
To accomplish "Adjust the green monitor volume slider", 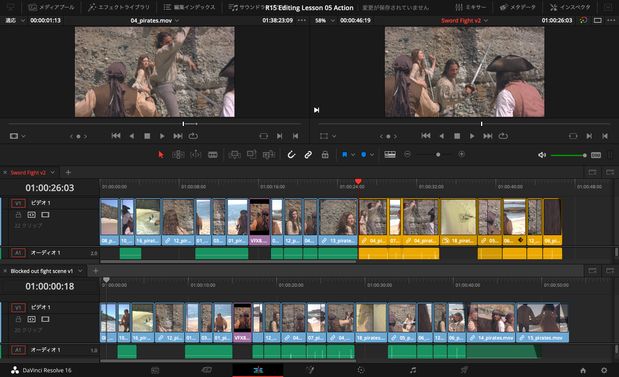I will point(568,155).
